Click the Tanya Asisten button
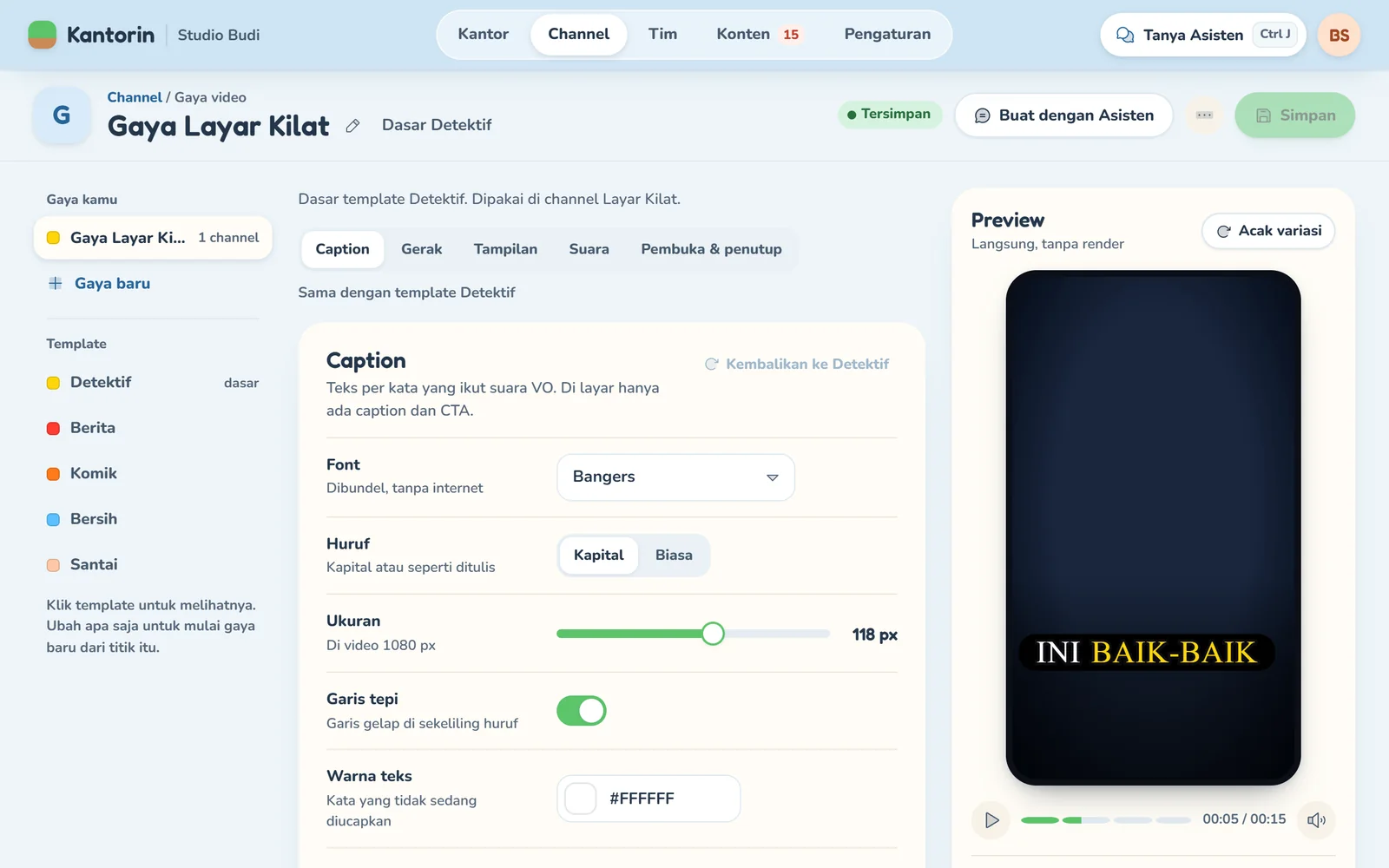This screenshot has width=1389, height=868. pyautogui.click(x=1203, y=35)
